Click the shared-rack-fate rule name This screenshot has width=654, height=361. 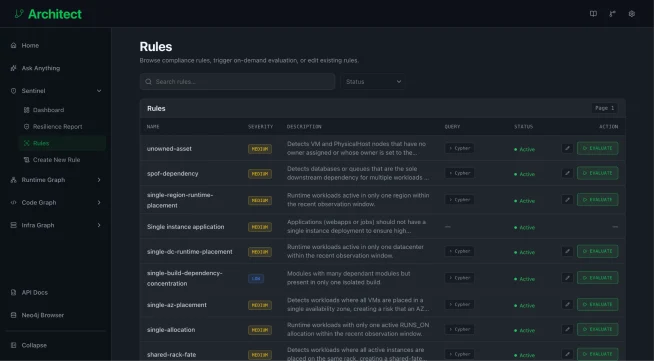171,355
